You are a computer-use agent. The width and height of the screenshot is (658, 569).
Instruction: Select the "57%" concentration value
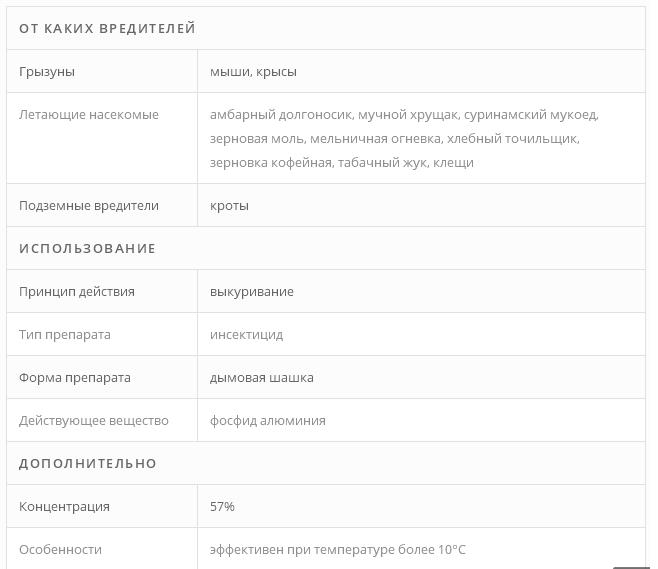tap(222, 506)
